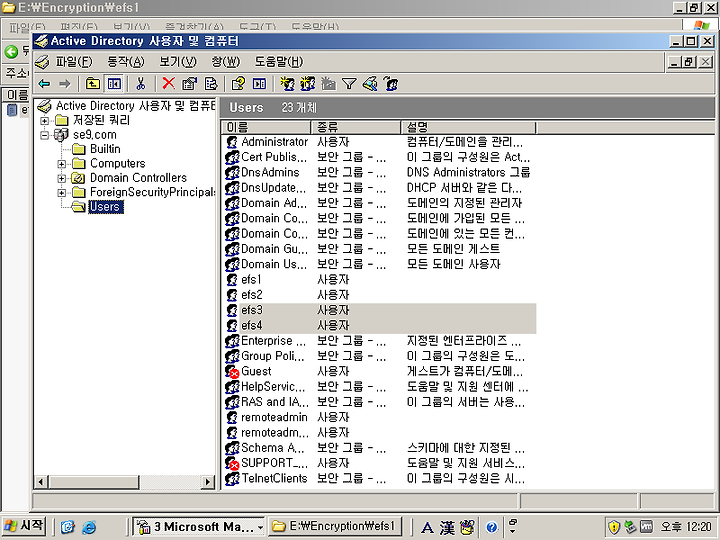The height and width of the screenshot is (540, 720).
Task: Open Properties with the toolbar icon
Action: pyautogui.click(x=189, y=84)
